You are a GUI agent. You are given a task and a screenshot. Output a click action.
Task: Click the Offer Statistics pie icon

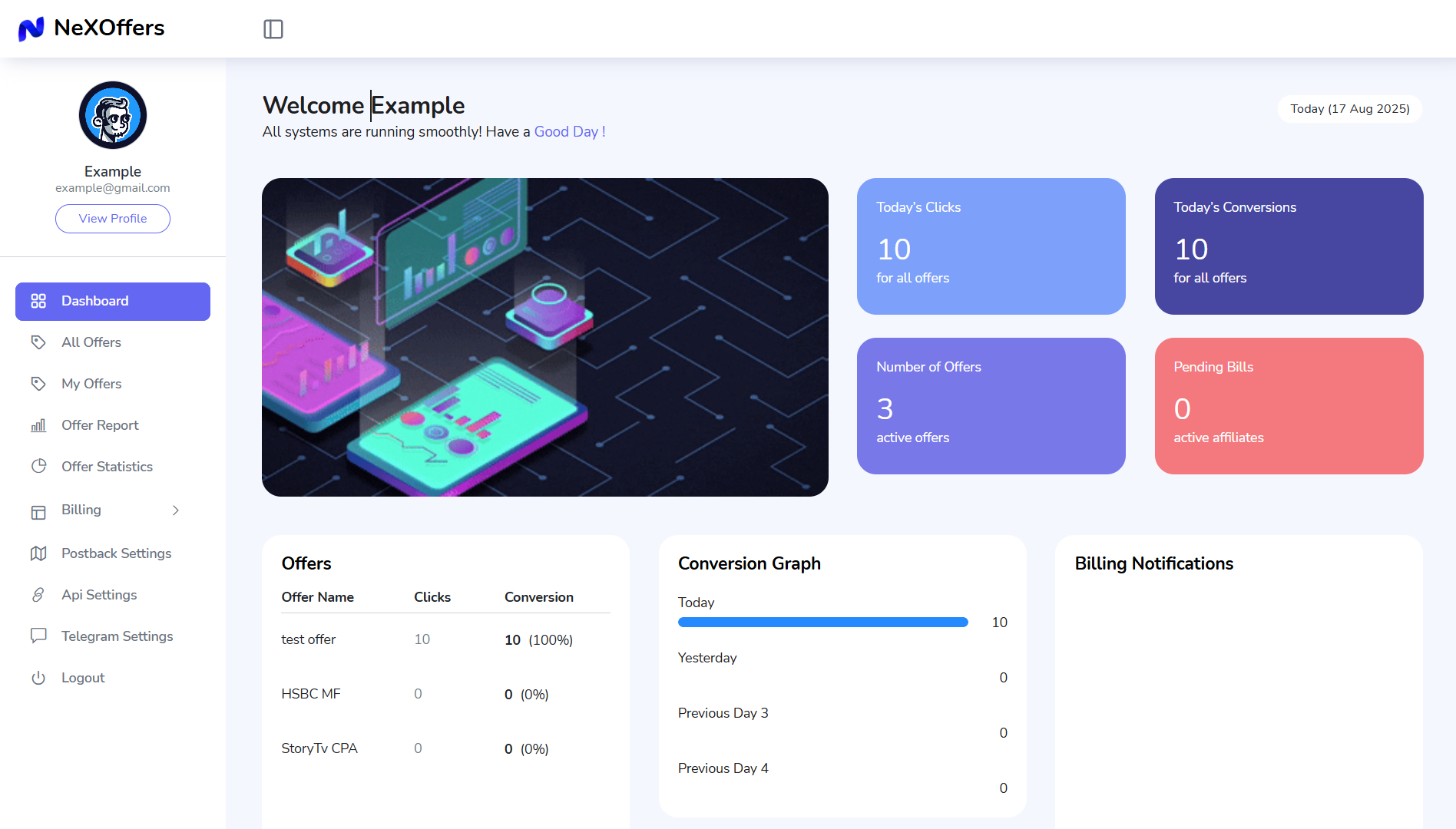(38, 467)
